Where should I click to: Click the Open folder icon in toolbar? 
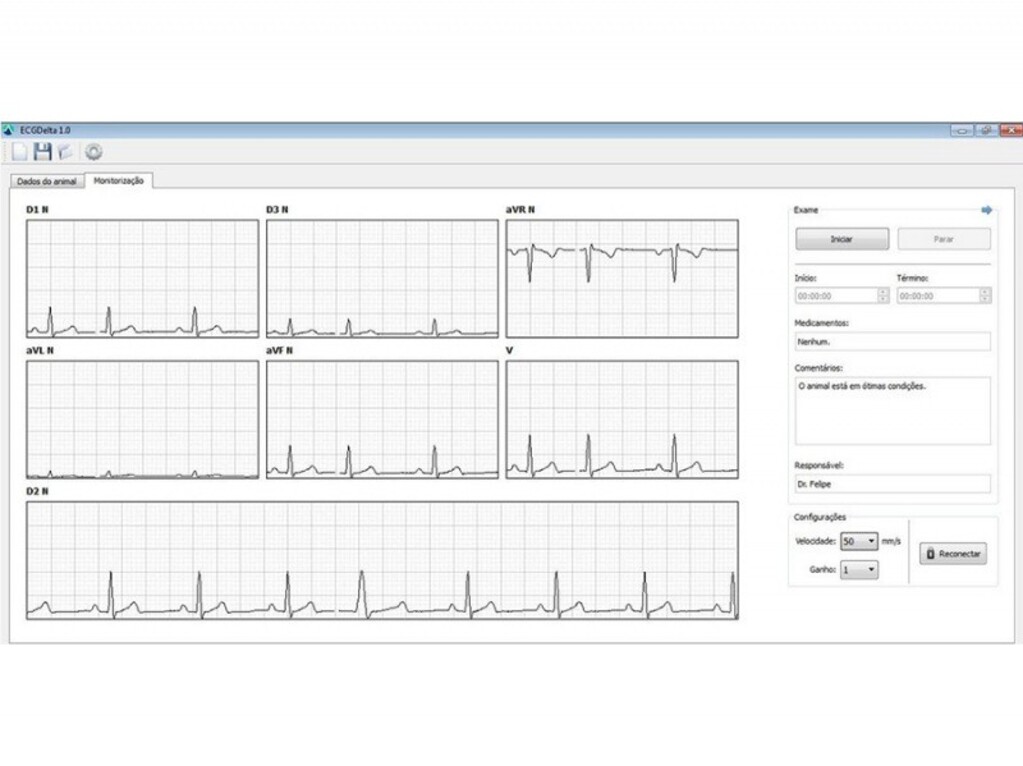65,152
